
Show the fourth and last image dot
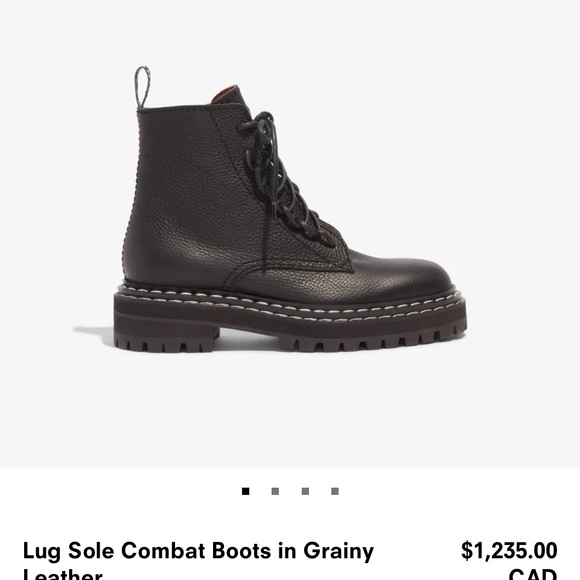tap(335, 491)
